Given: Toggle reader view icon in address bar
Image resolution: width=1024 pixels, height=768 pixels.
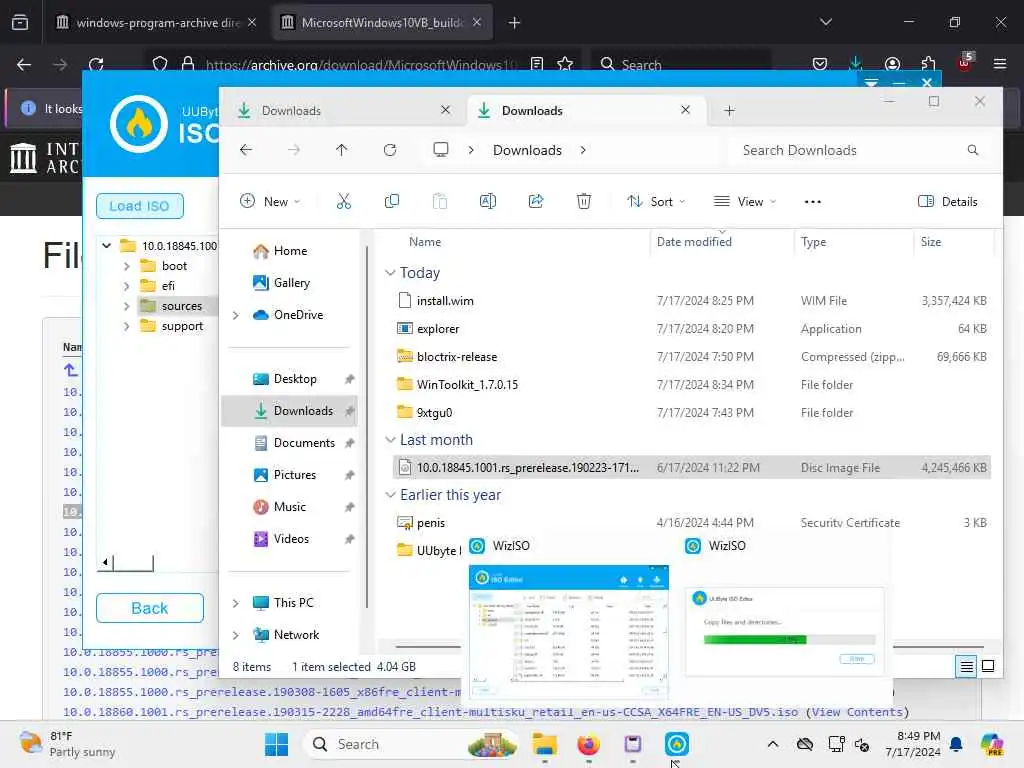Looking at the screenshot, I should [537, 64].
